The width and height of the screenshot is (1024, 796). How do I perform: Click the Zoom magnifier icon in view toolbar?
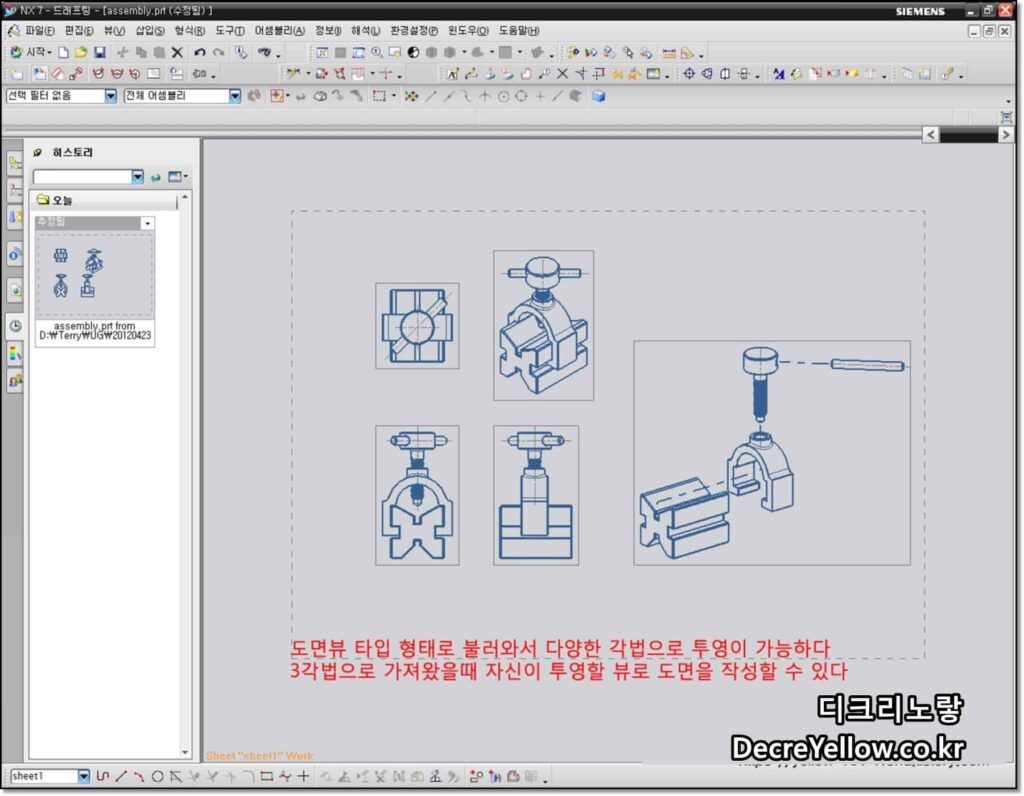coord(377,52)
